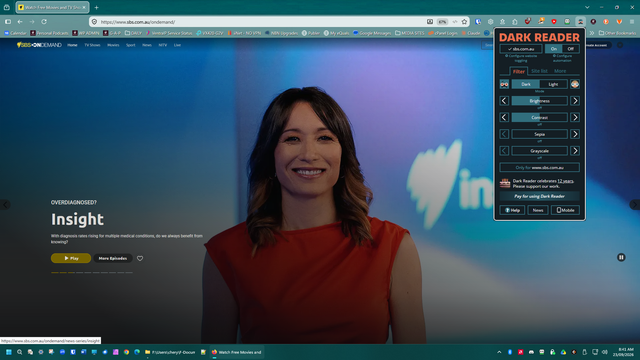Viewport: 640px width, 360px height.
Task: Increase grayscale using its right arrow
Action: click(575, 151)
